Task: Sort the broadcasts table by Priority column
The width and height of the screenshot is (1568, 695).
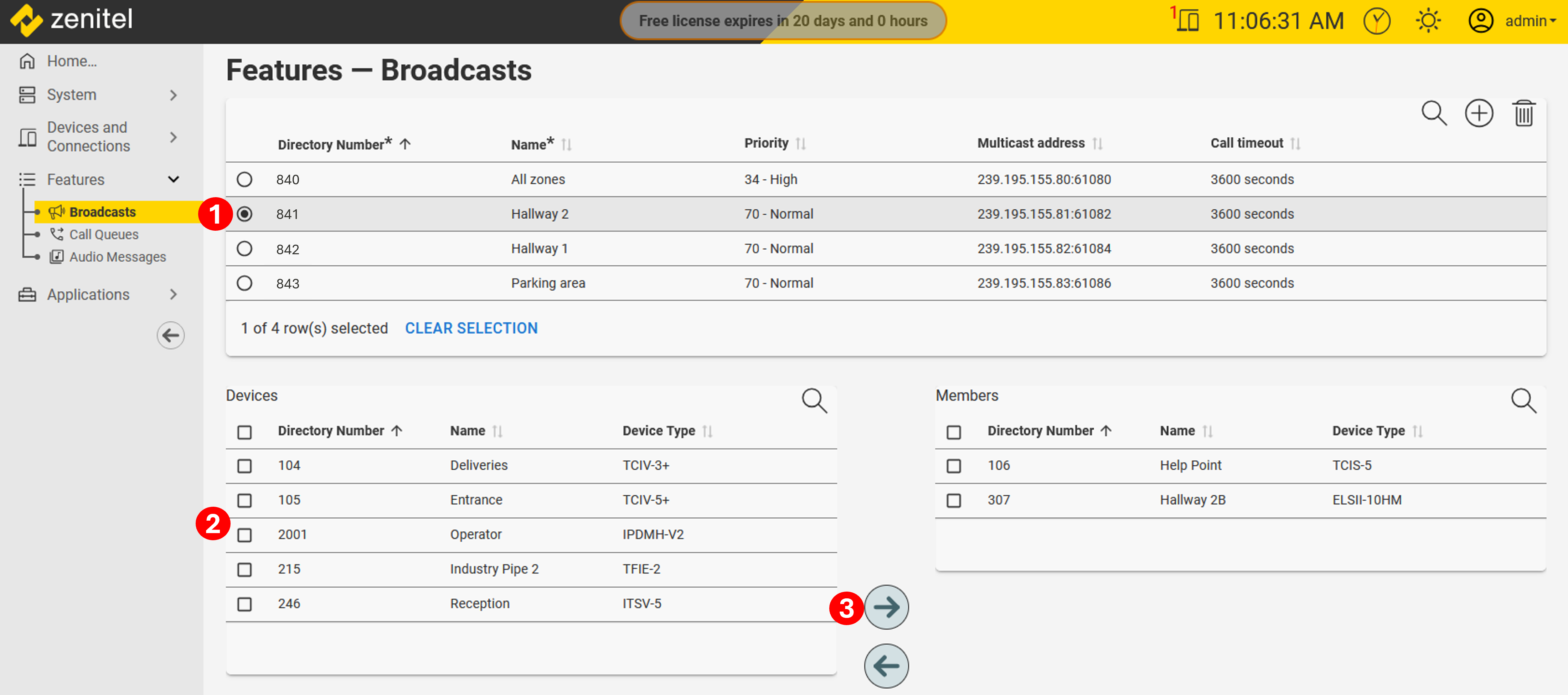Action: point(766,143)
